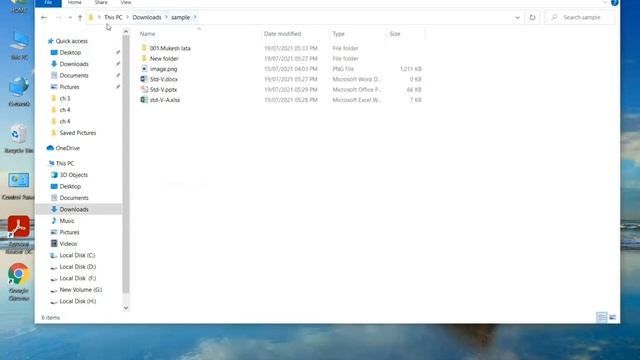Click the 1,211 KB size value

tap(410, 69)
